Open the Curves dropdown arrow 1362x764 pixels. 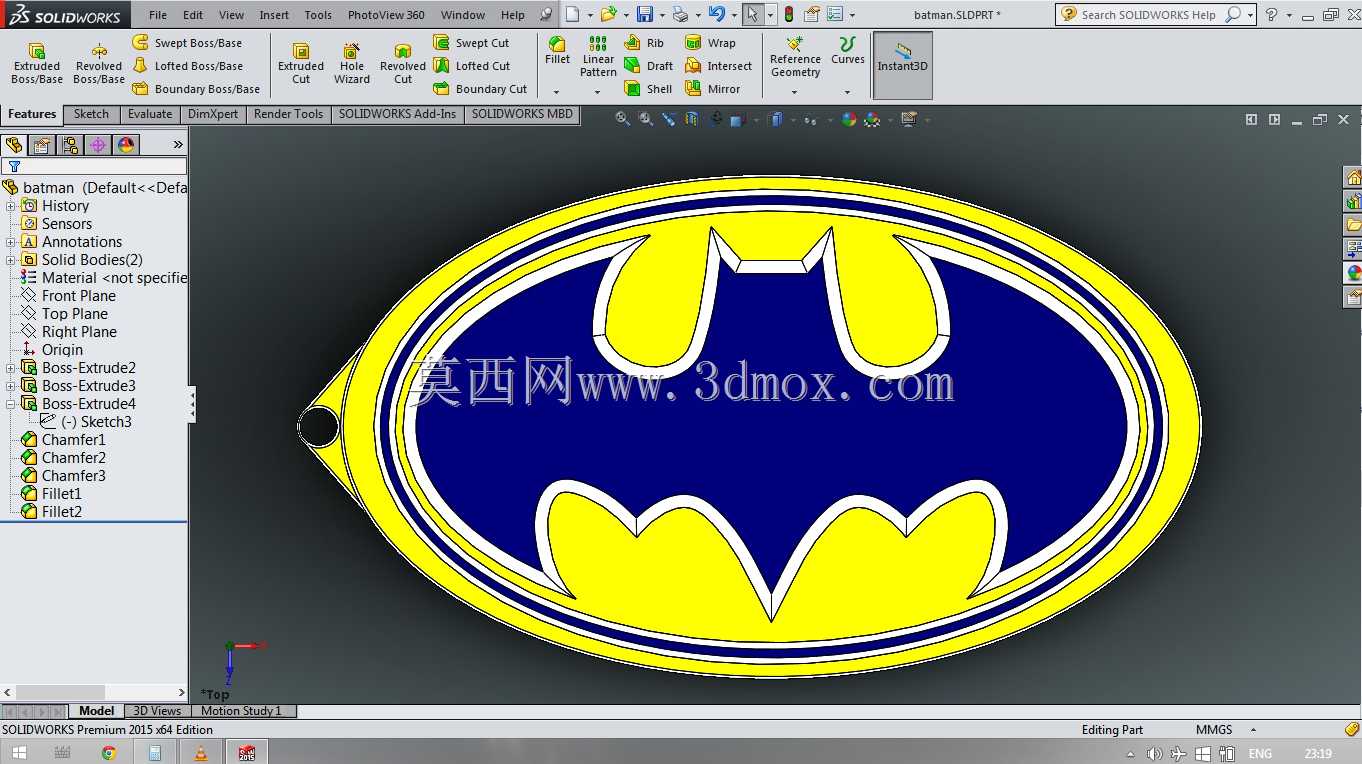coord(847,92)
